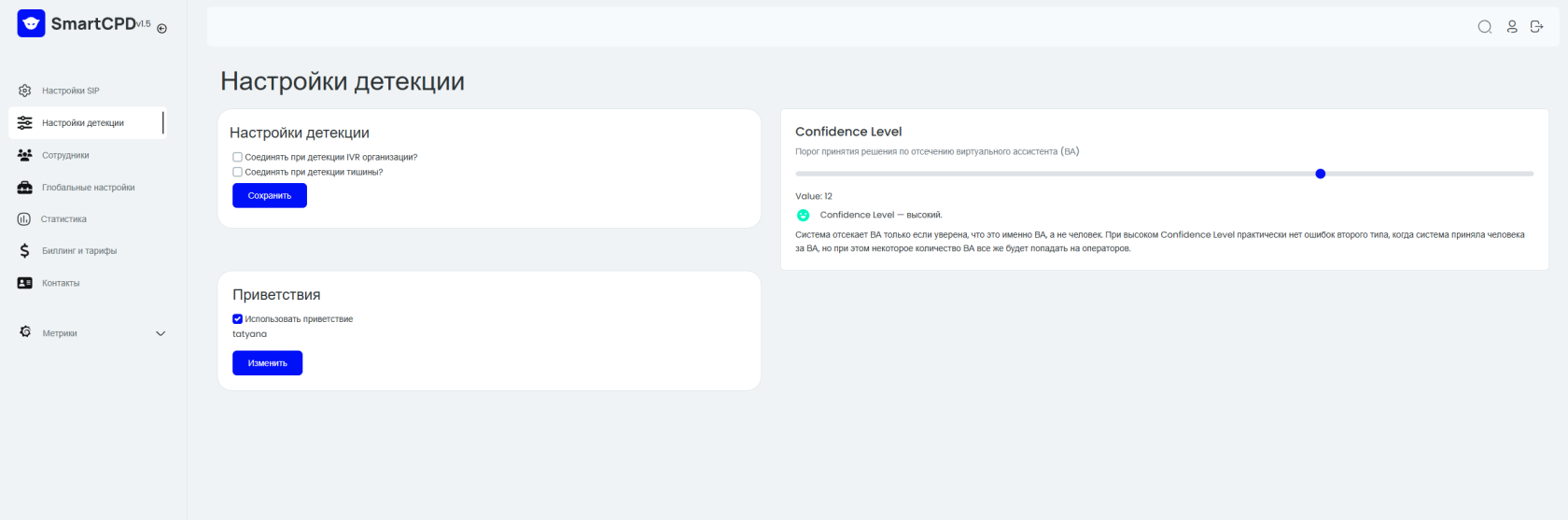Collapse sidebar using arrow next to SmartCPD

tap(161, 29)
